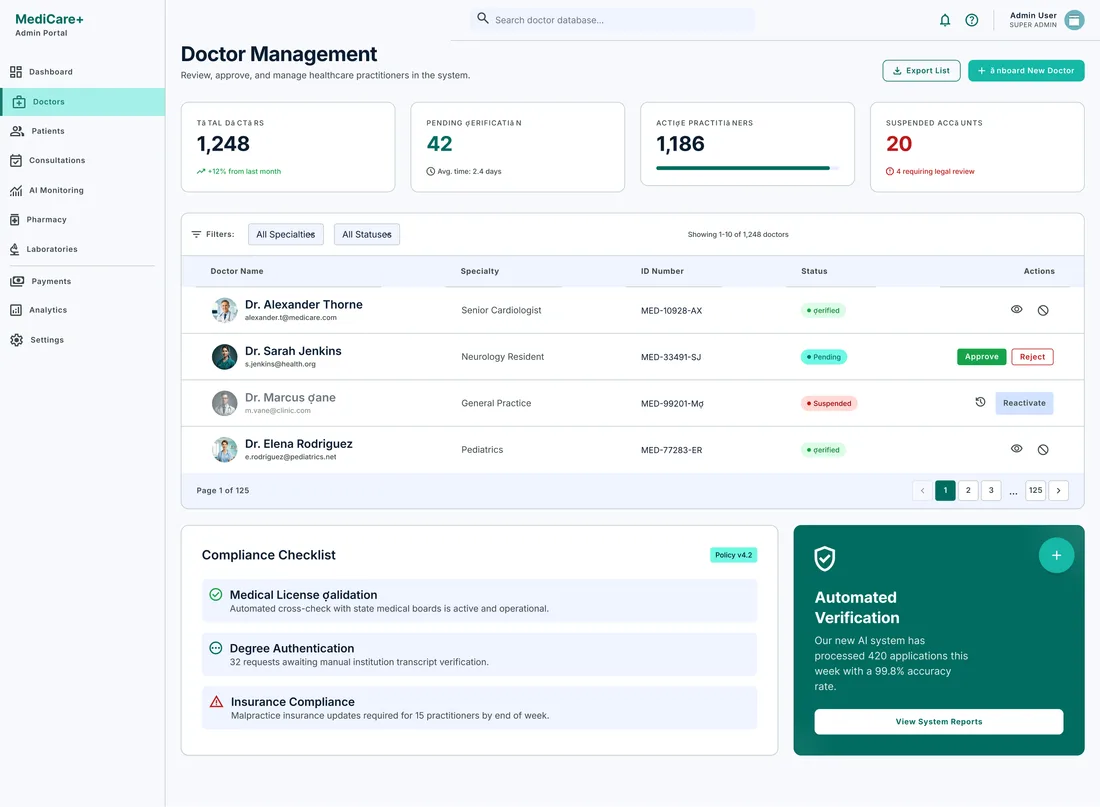Click the Policy v4.2 badge
The height and width of the screenshot is (807, 1100).
[x=733, y=555]
